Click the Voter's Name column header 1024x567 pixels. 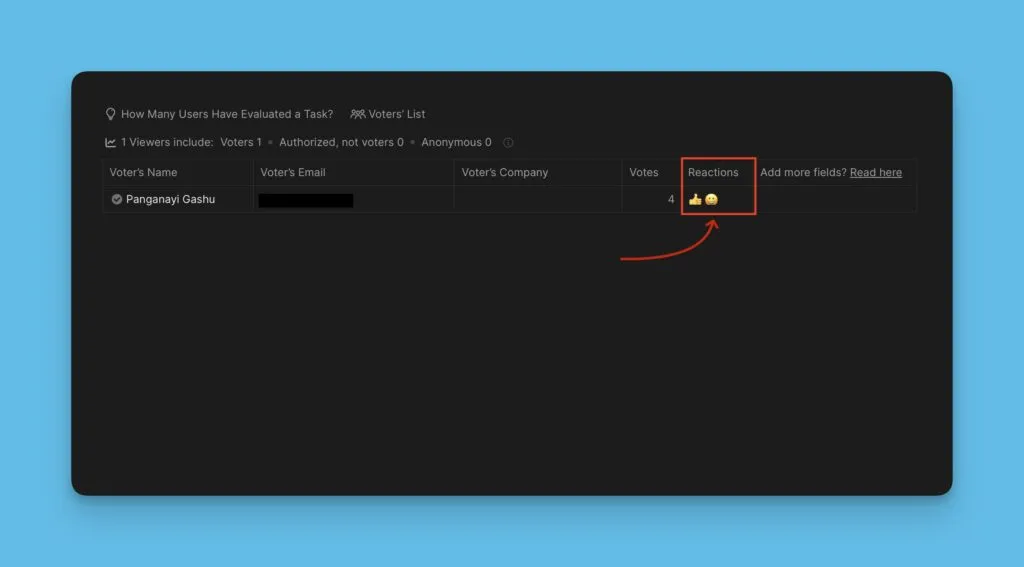click(x=143, y=173)
